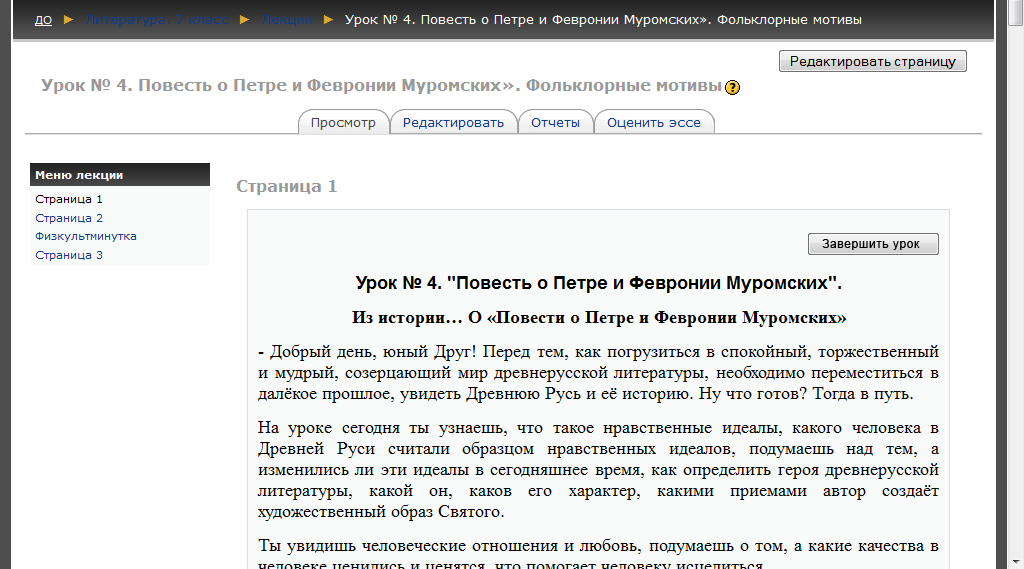Screen dimensions: 1024x569
Task: Open Физкультминутка in the lecture menu
Action: pyautogui.click(x=86, y=236)
